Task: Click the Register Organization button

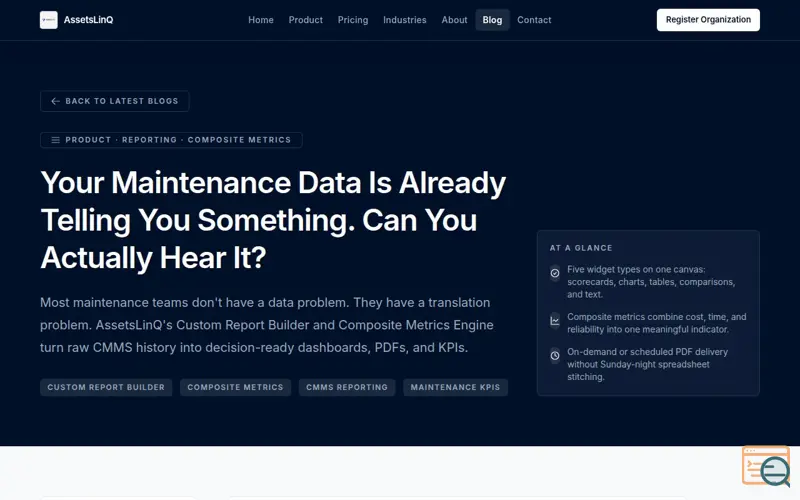Action: pyautogui.click(x=708, y=20)
